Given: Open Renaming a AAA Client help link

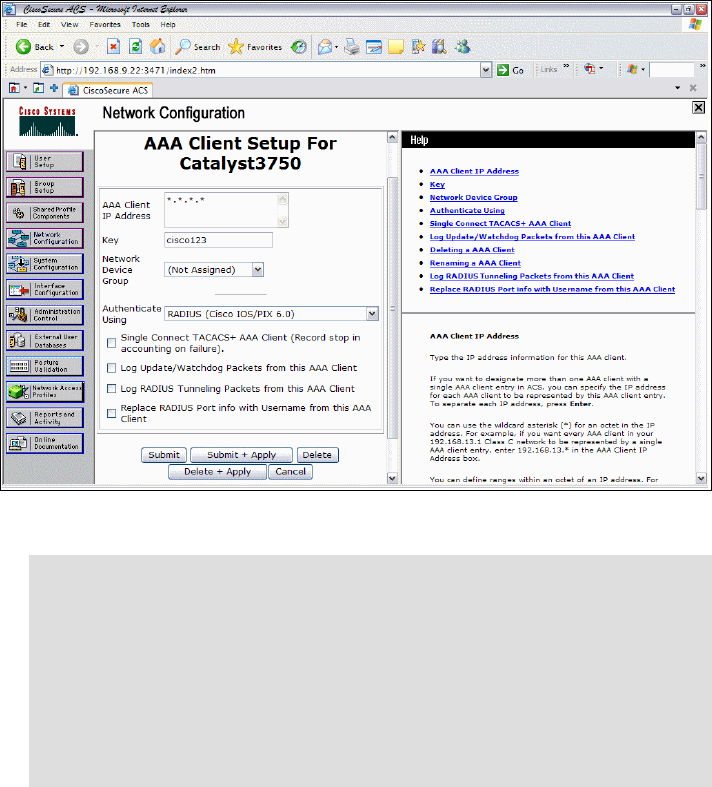Looking at the screenshot, I should point(475,263).
